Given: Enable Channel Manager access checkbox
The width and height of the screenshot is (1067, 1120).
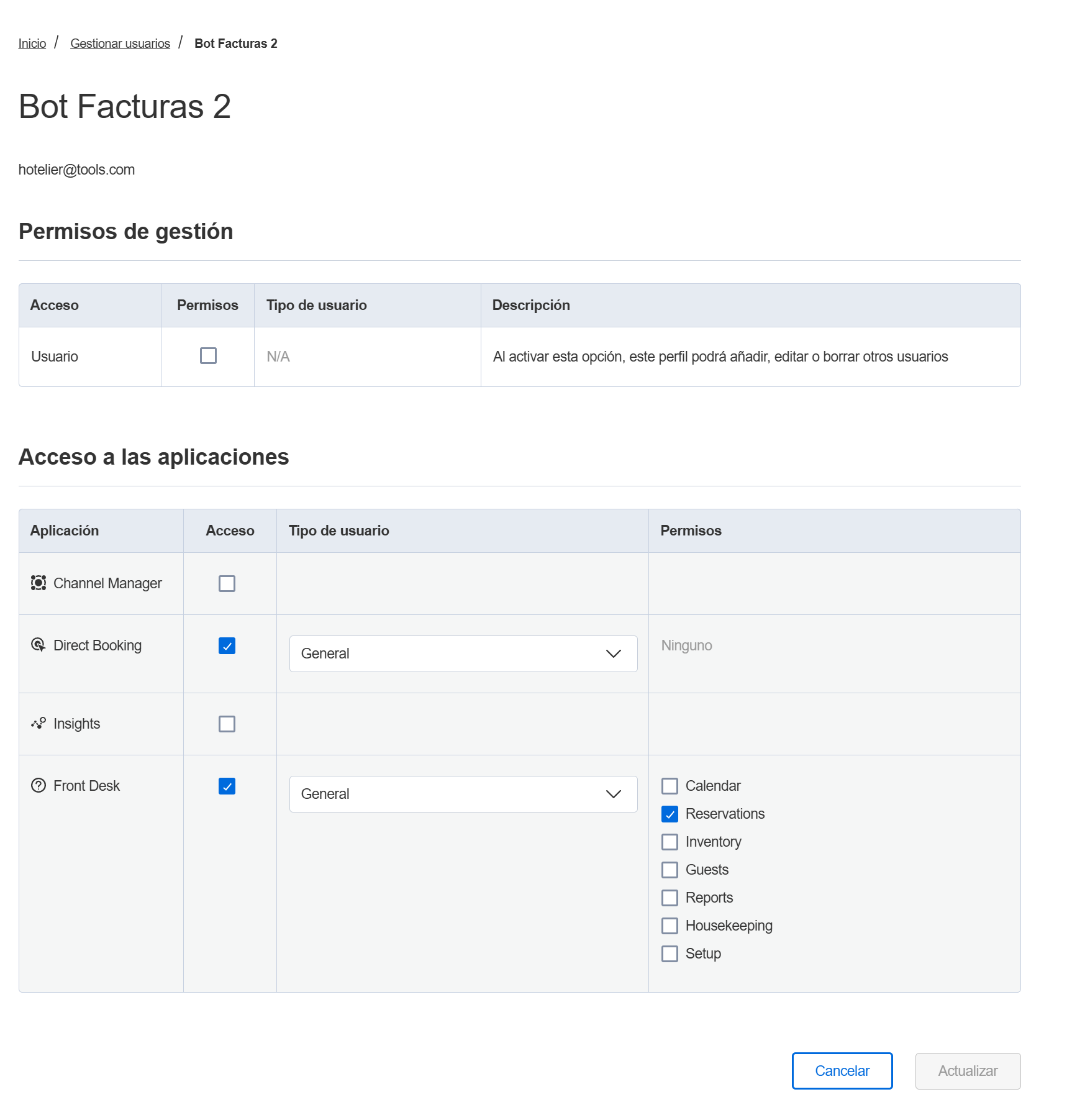Looking at the screenshot, I should click(227, 583).
